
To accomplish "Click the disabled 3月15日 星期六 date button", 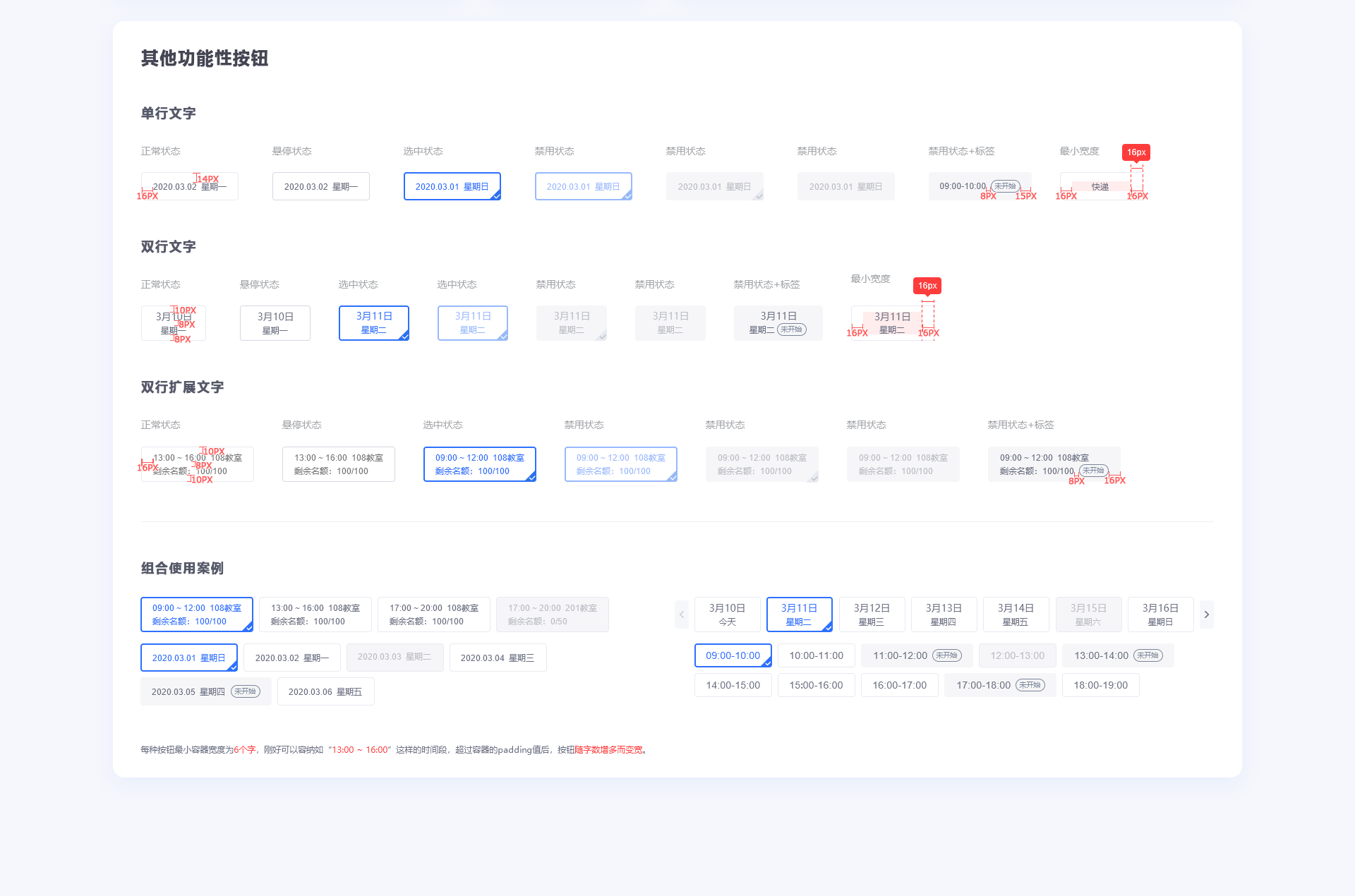I will pos(1088,615).
